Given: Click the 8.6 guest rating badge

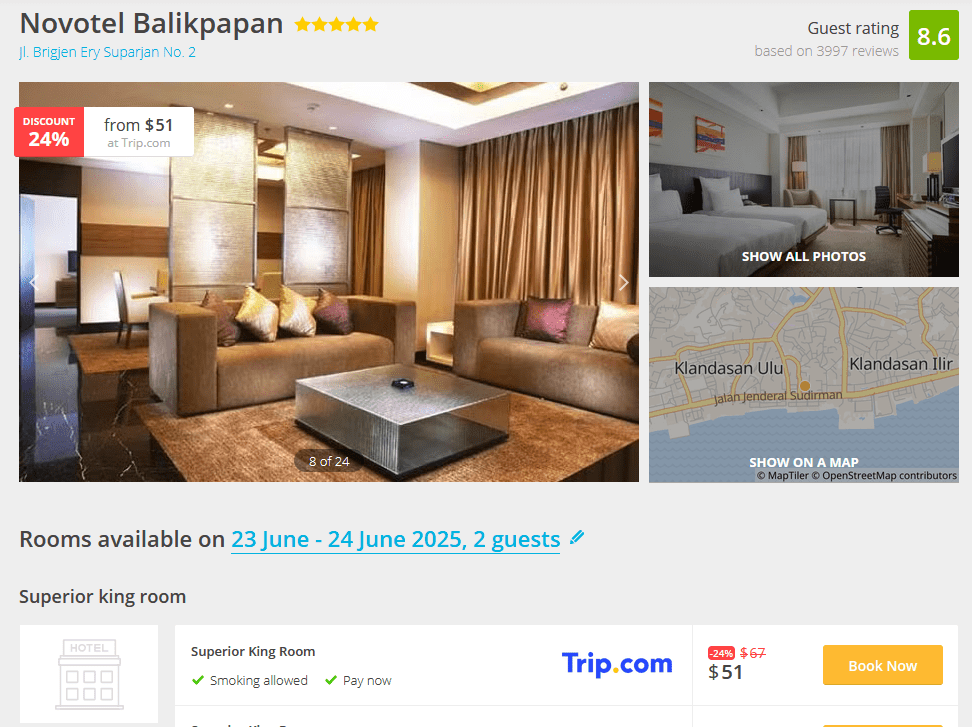Looking at the screenshot, I should point(934,35).
